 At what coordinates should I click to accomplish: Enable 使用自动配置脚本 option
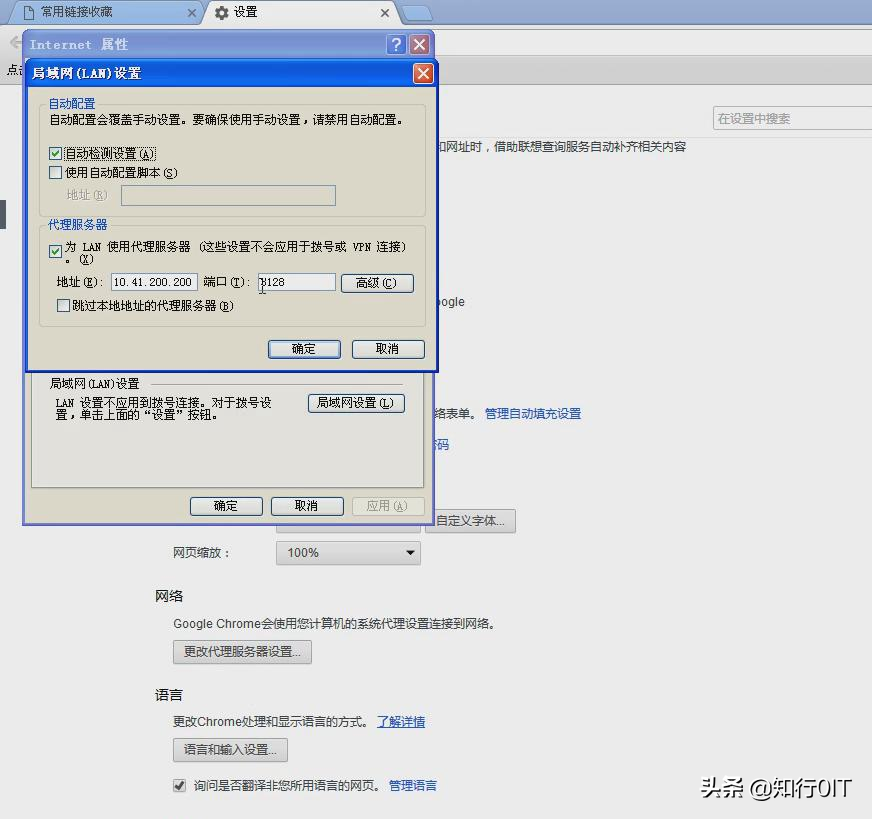coord(56,172)
